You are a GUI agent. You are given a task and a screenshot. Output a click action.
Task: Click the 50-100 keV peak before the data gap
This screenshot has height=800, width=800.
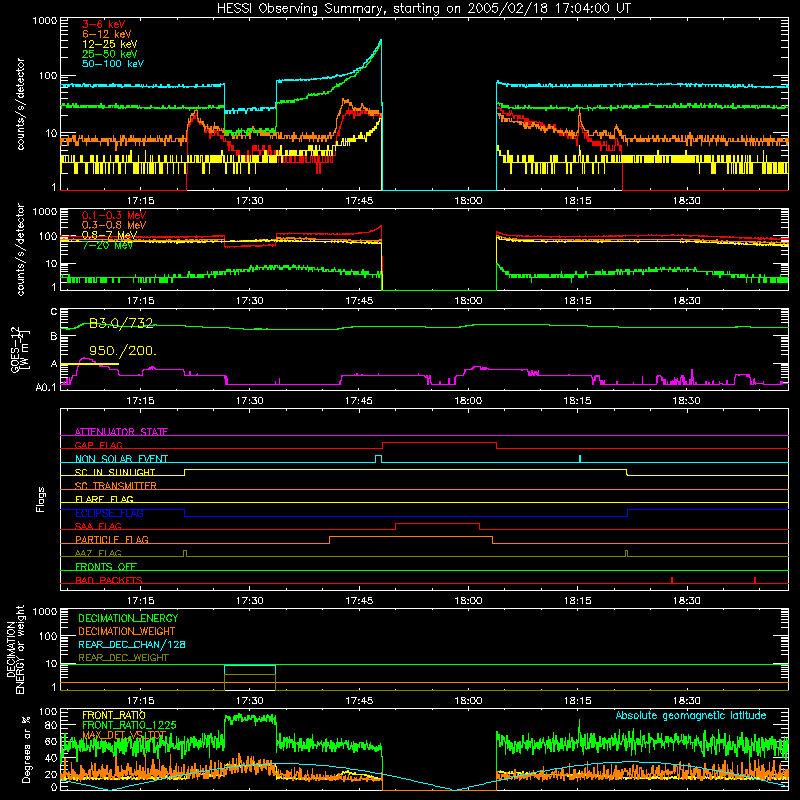coord(381,41)
